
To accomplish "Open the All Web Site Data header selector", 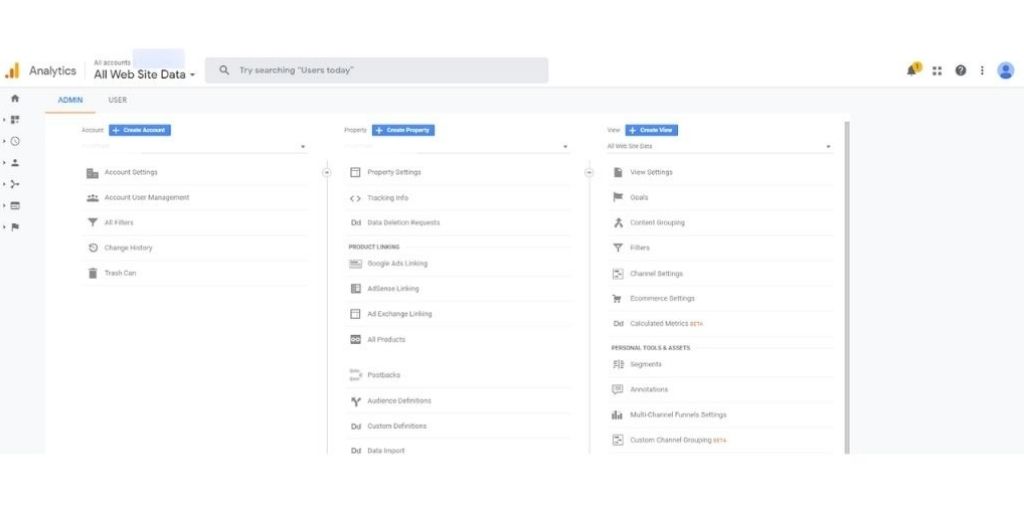I will [x=144, y=74].
